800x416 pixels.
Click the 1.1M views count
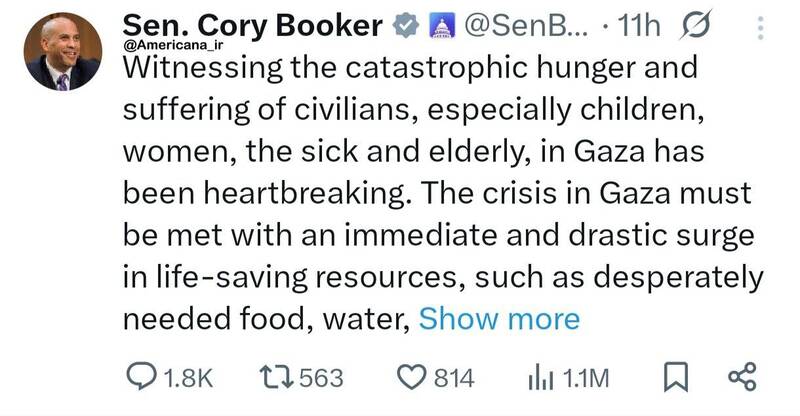coord(587,378)
